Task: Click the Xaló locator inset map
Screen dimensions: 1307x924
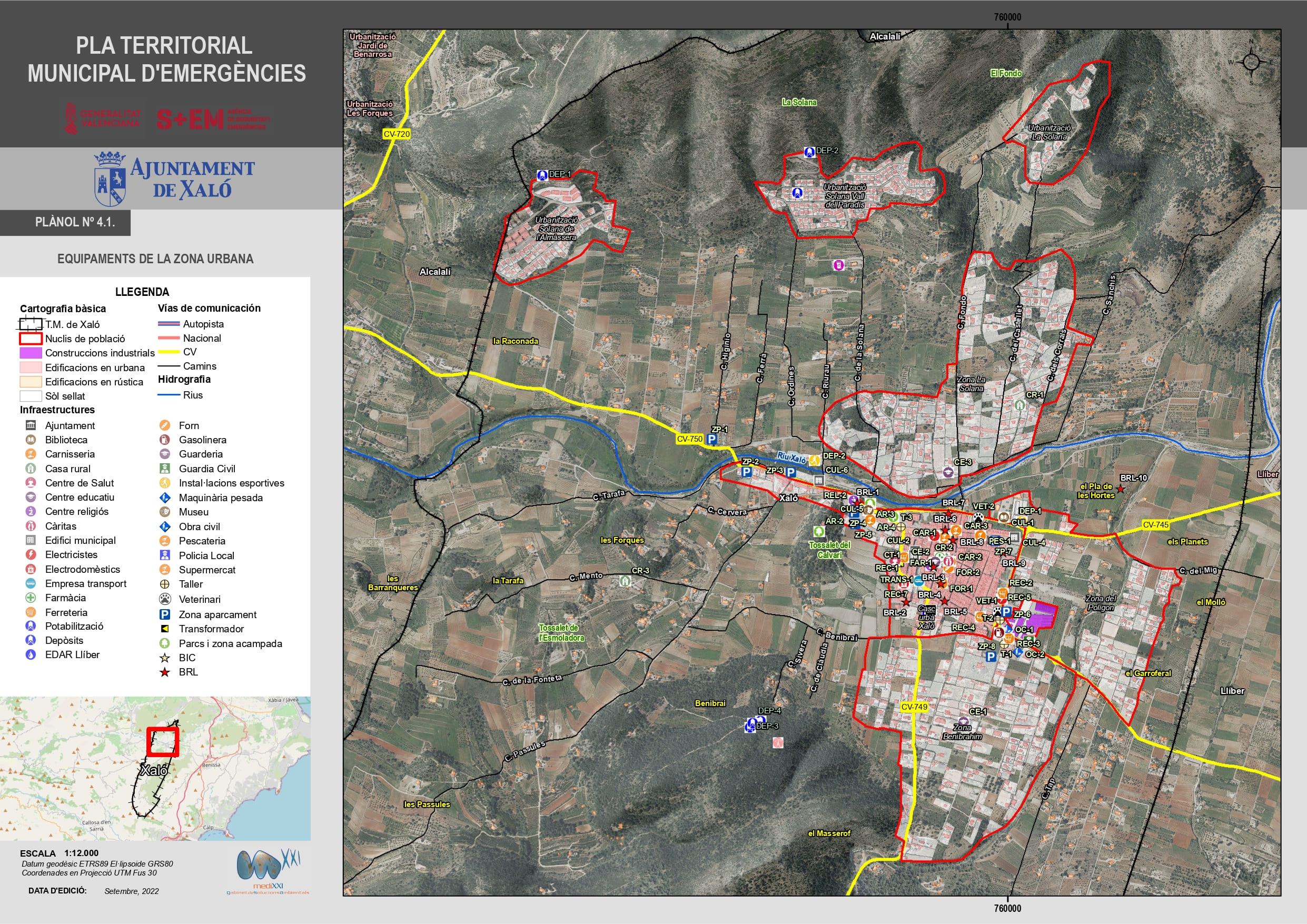Action: [155, 768]
